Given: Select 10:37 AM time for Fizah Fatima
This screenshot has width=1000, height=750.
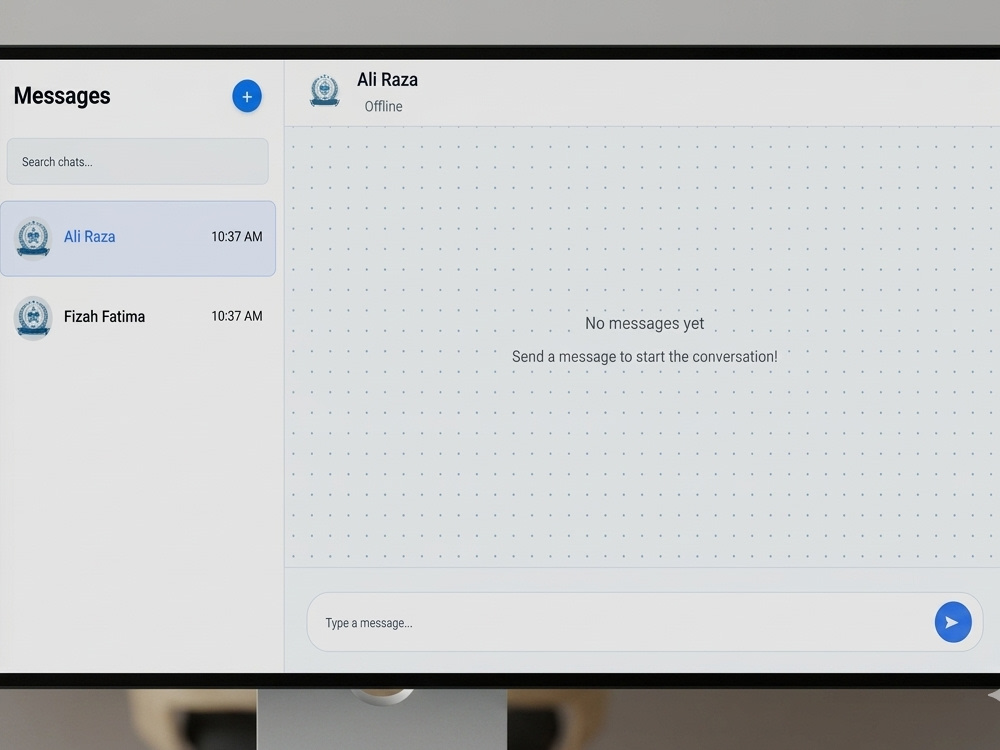Looking at the screenshot, I should (x=237, y=316).
